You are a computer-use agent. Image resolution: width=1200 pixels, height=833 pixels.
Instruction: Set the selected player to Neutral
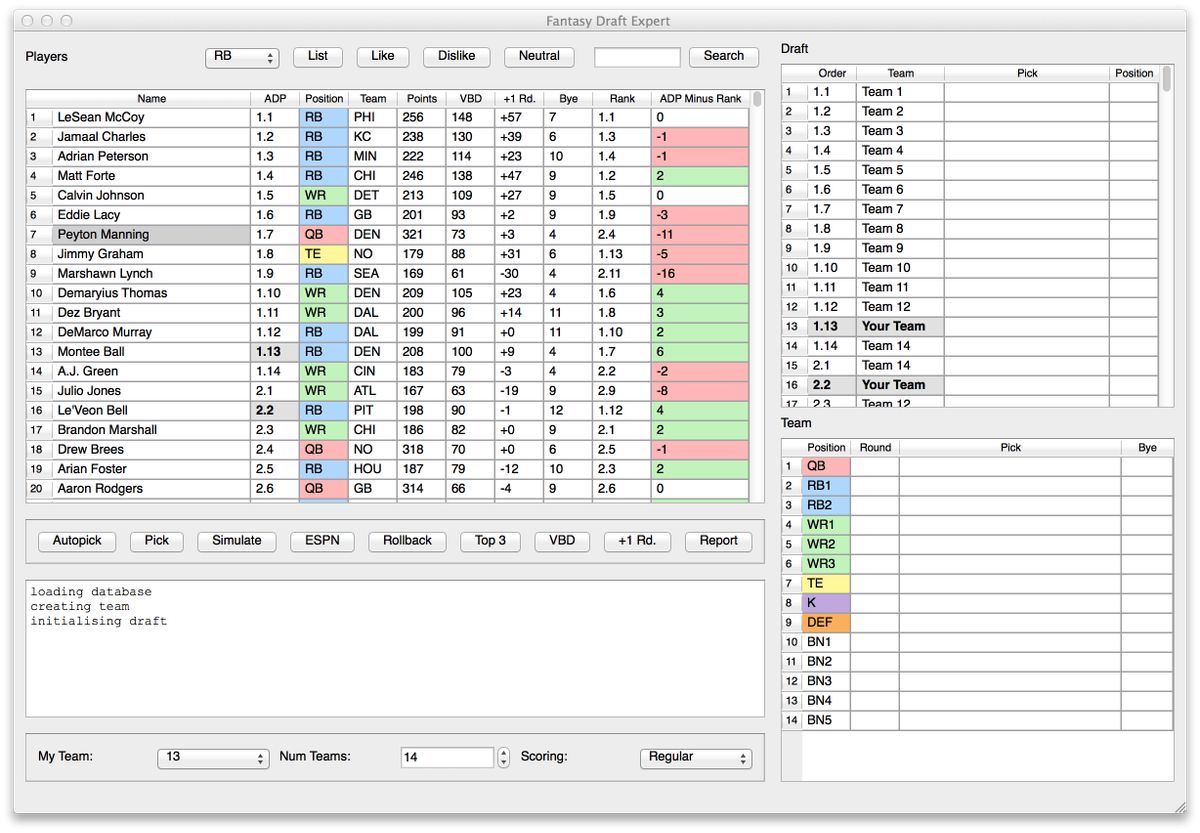point(538,56)
